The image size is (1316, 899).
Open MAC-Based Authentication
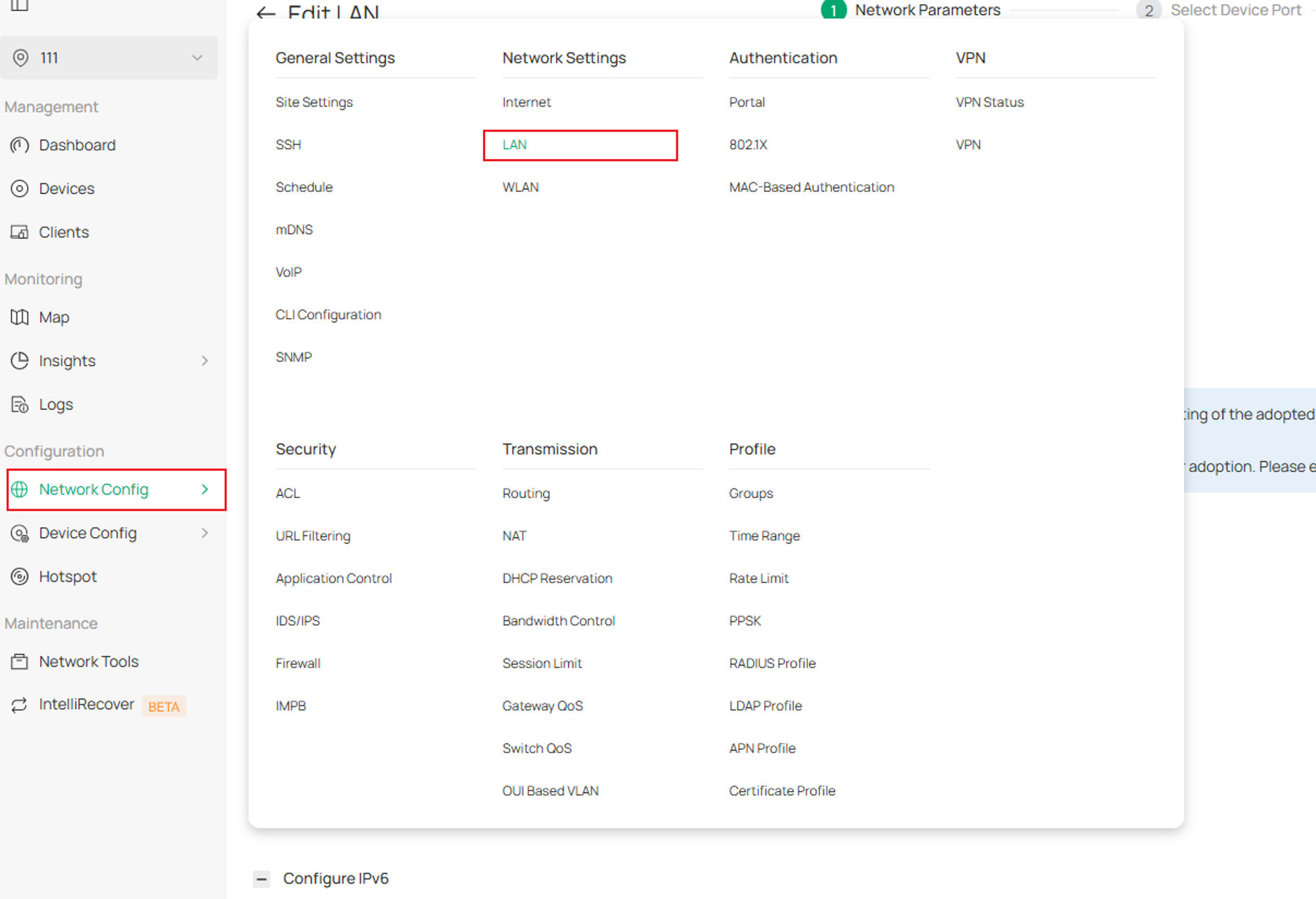[x=812, y=187]
